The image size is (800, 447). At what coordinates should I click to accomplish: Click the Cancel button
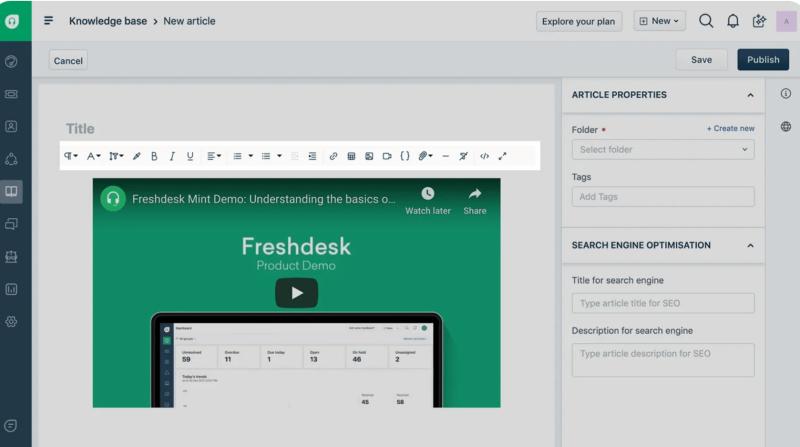68,61
